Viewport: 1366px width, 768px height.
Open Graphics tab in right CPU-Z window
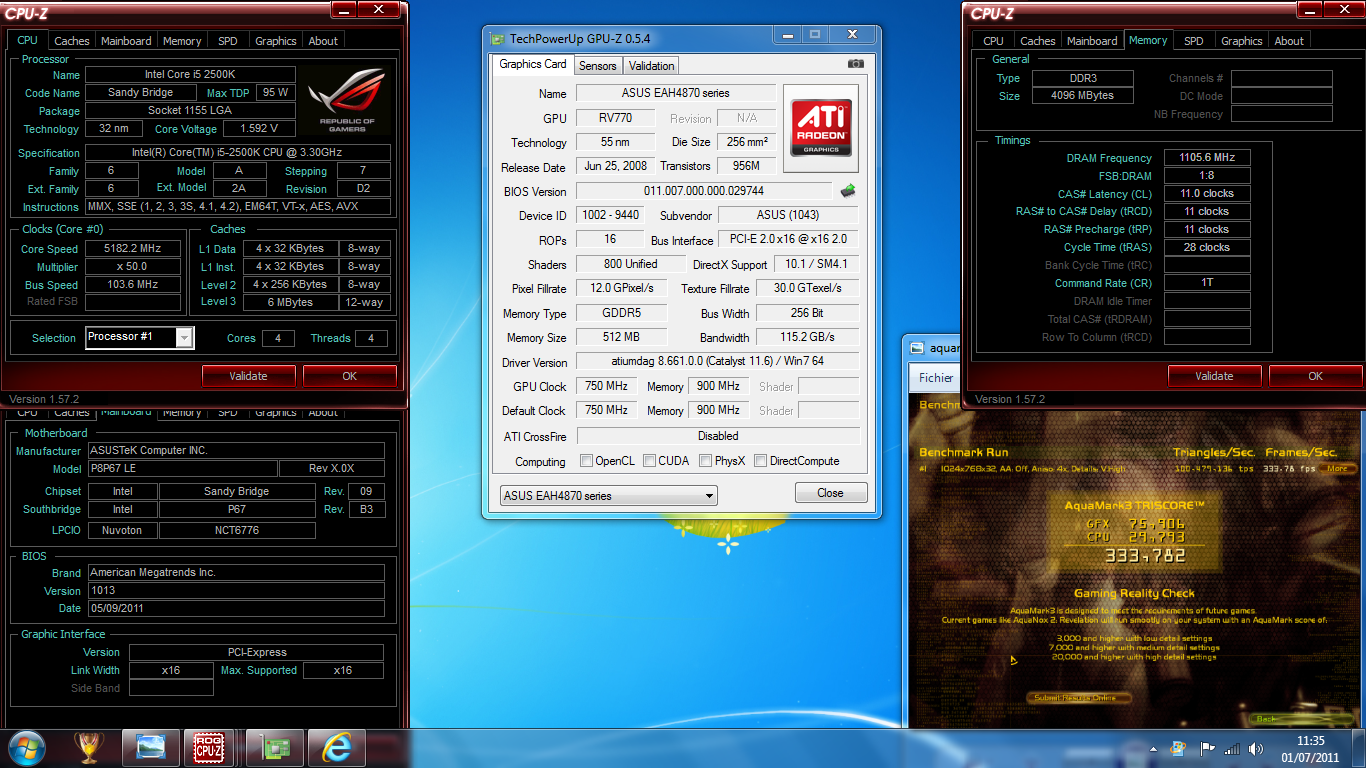(1242, 41)
